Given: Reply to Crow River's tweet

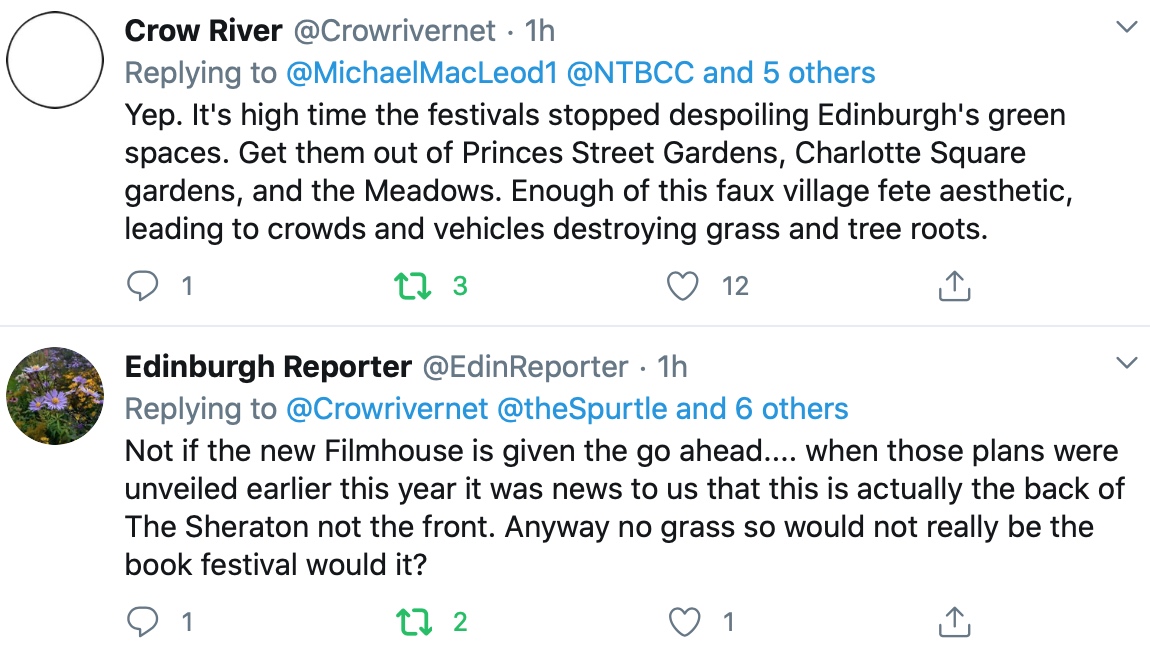Looking at the screenshot, I should (x=143, y=287).
